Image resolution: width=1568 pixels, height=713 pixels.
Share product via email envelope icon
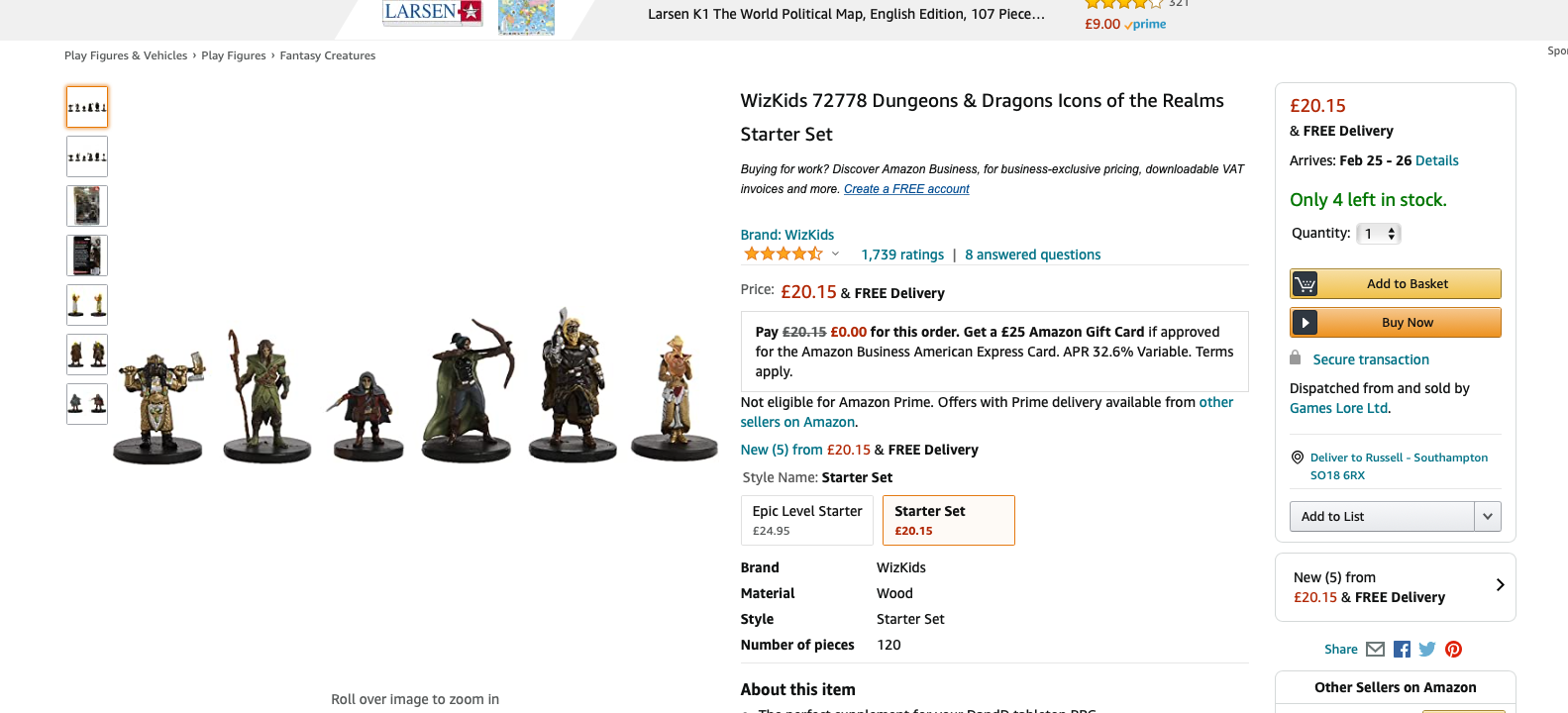1375,650
